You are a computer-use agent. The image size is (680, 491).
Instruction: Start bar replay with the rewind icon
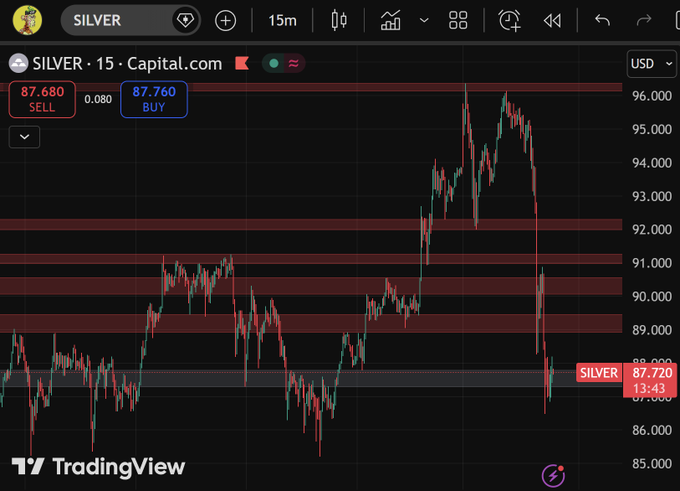tap(552, 20)
